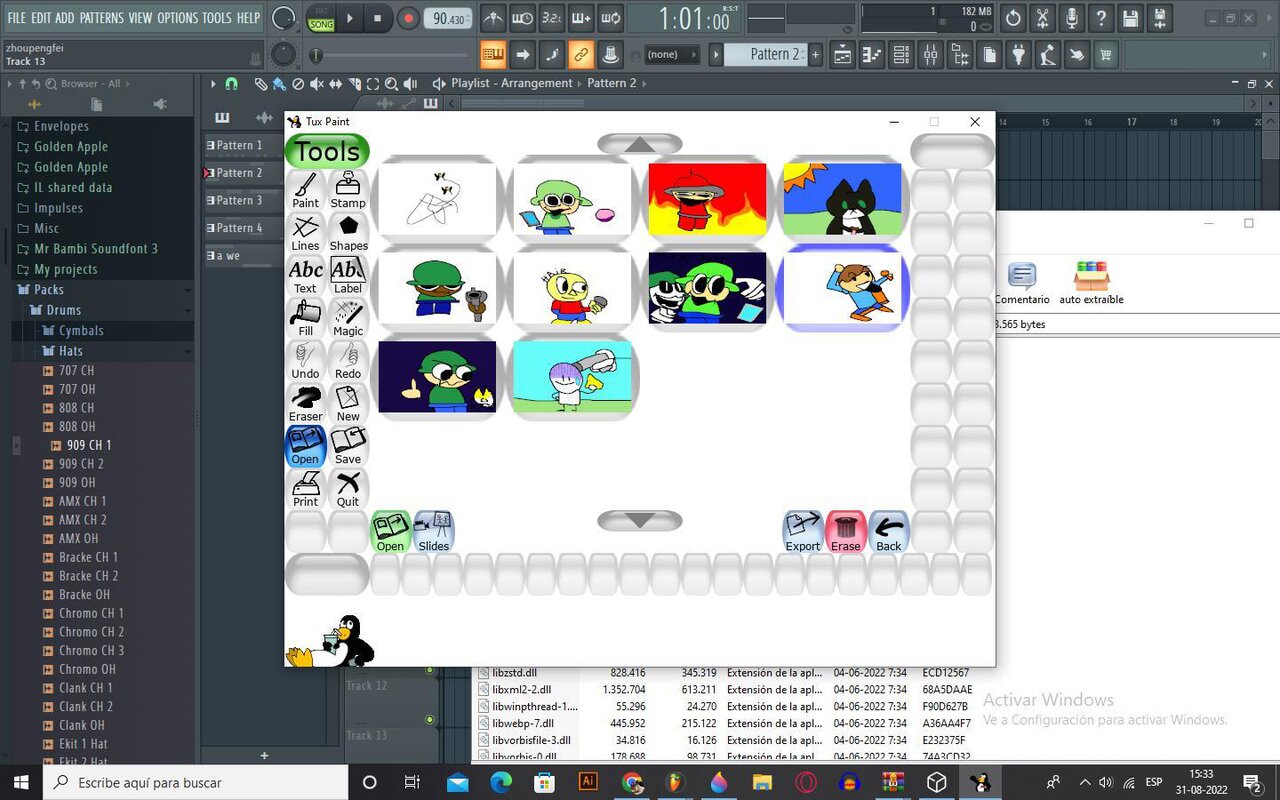Collapse the Drums folder in browser
Viewport: 1280px width, 800px height.
point(64,310)
